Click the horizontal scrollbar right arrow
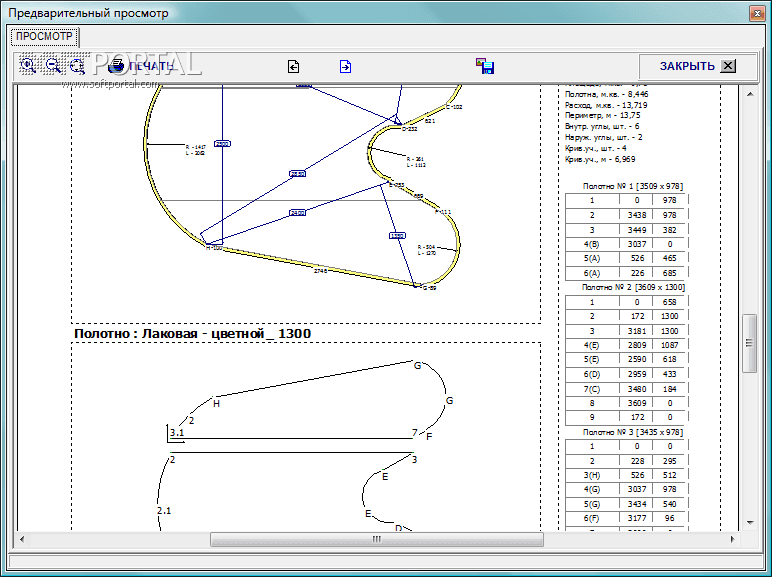 point(732,539)
